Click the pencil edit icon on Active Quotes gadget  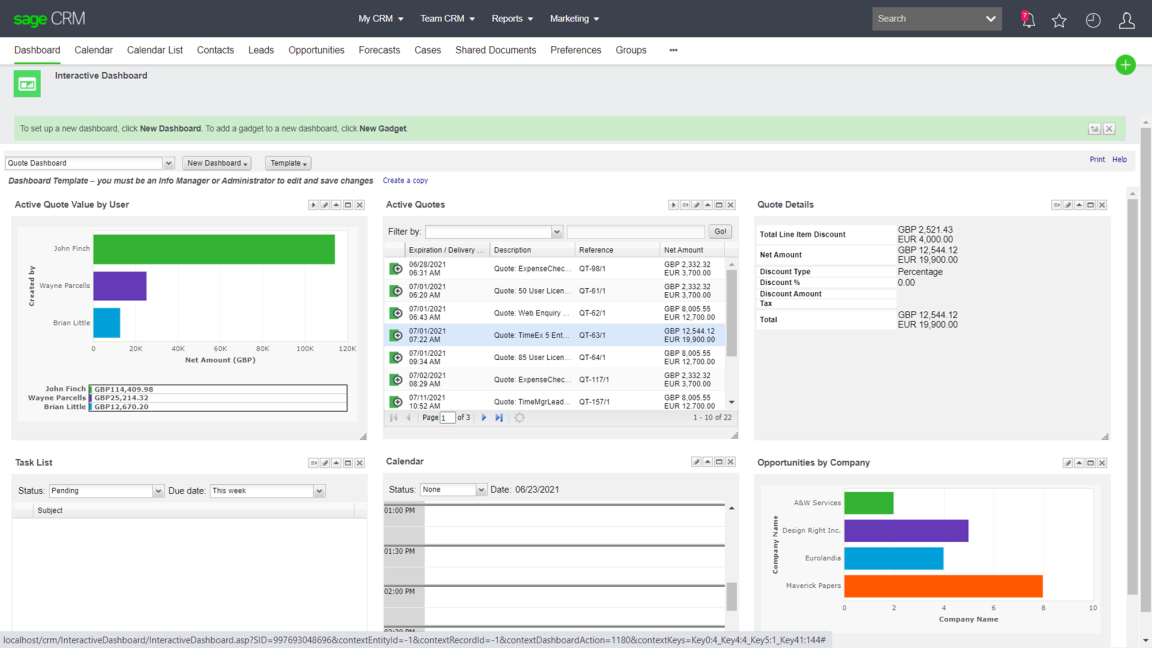[697, 205]
